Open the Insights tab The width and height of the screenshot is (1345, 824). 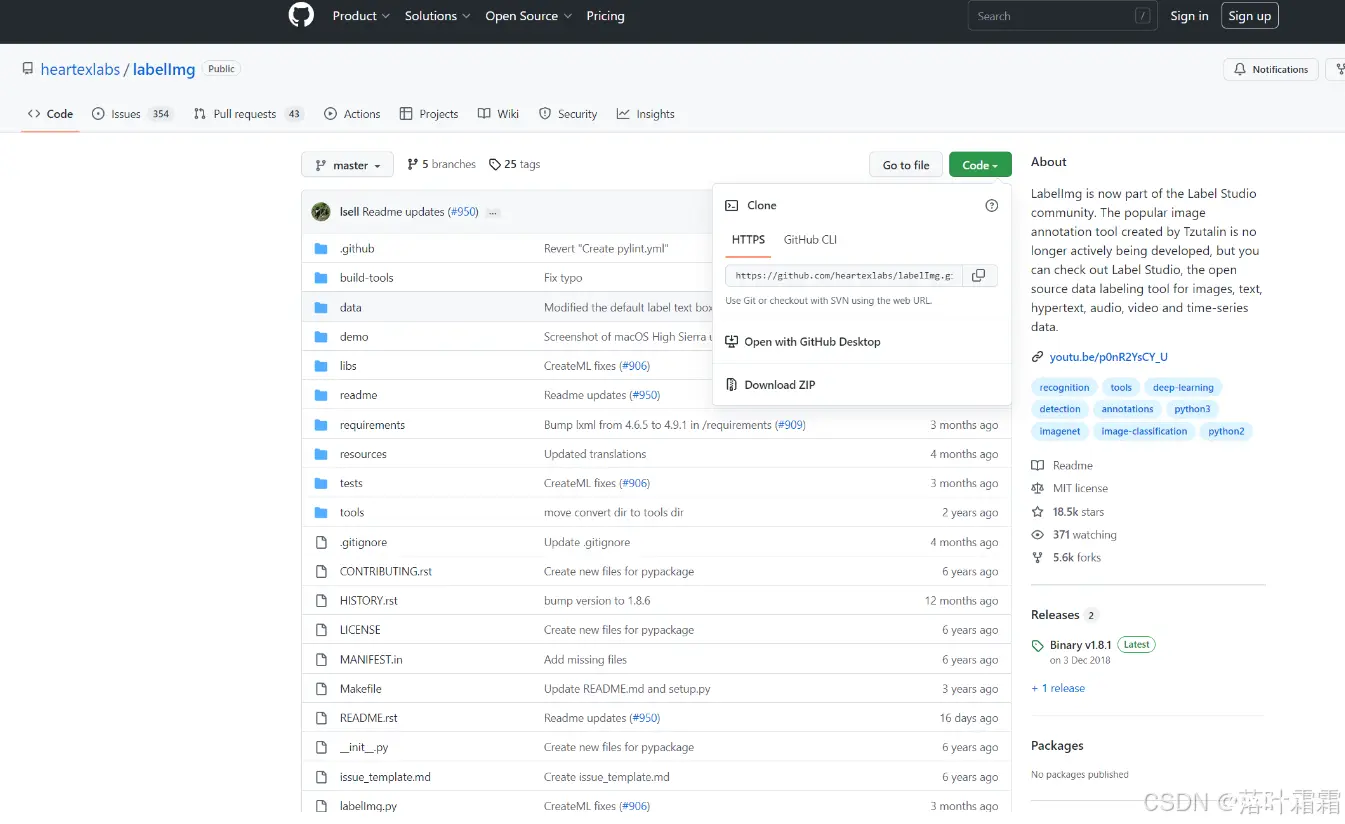[x=646, y=114]
